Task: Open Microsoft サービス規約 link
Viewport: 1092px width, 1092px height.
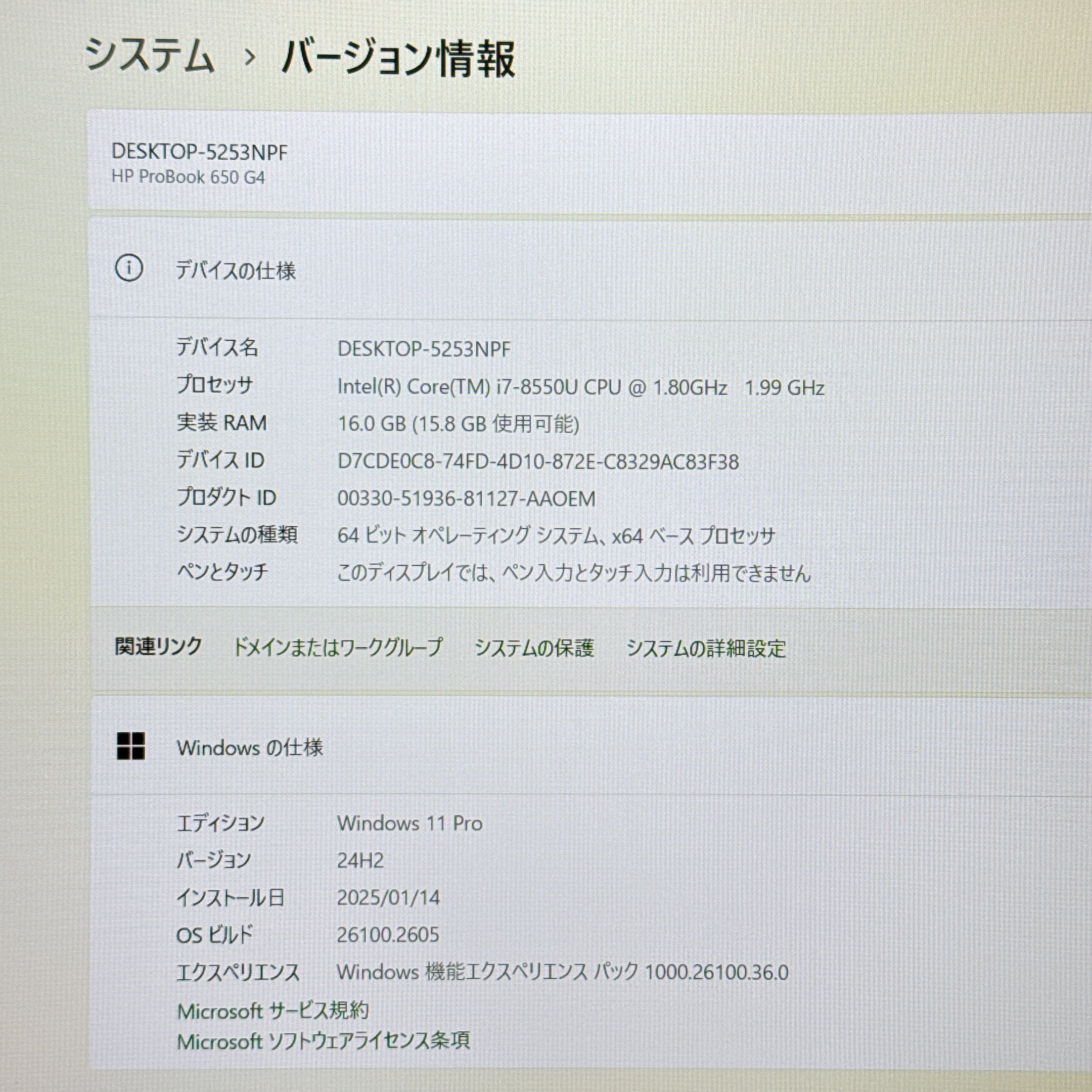Action: coord(273,1011)
